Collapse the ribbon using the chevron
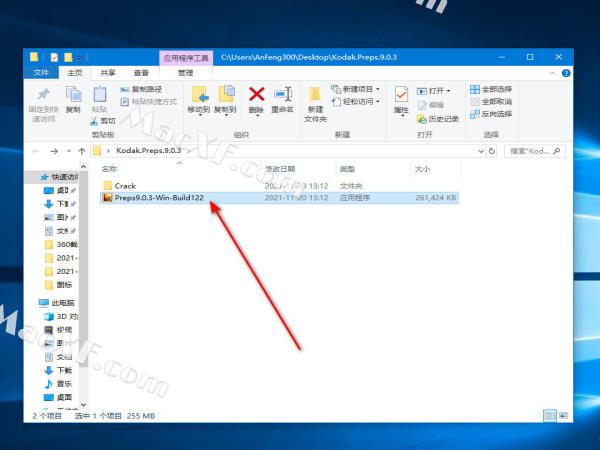 [x=552, y=73]
